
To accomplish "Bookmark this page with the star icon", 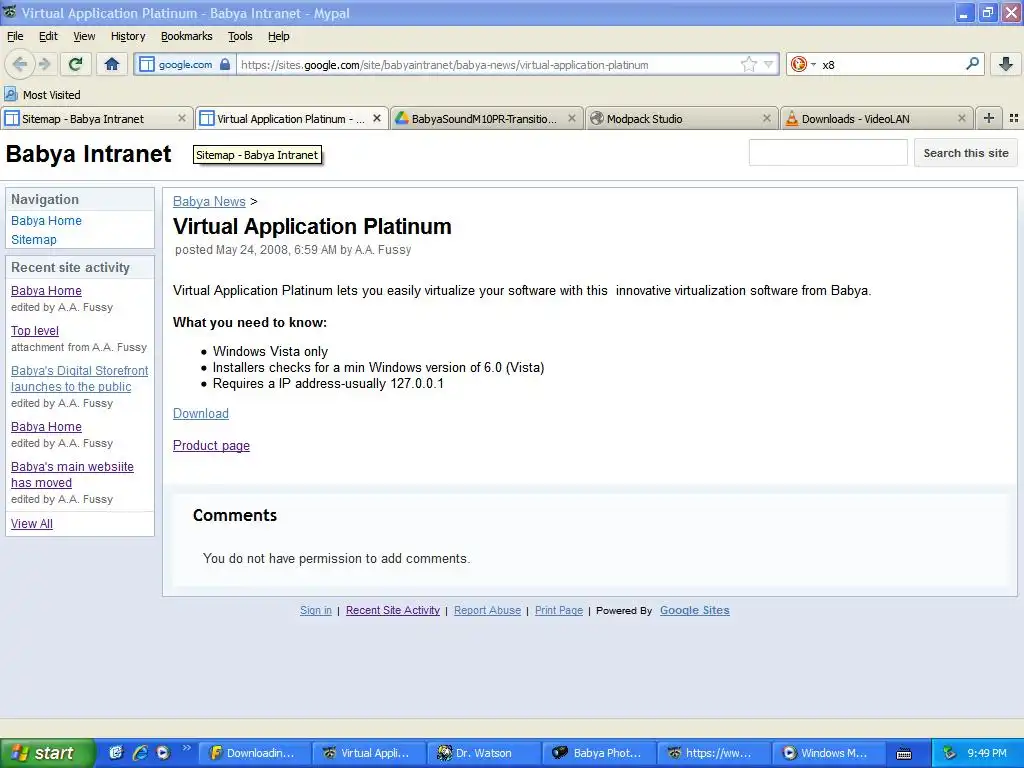I will (x=748, y=64).
